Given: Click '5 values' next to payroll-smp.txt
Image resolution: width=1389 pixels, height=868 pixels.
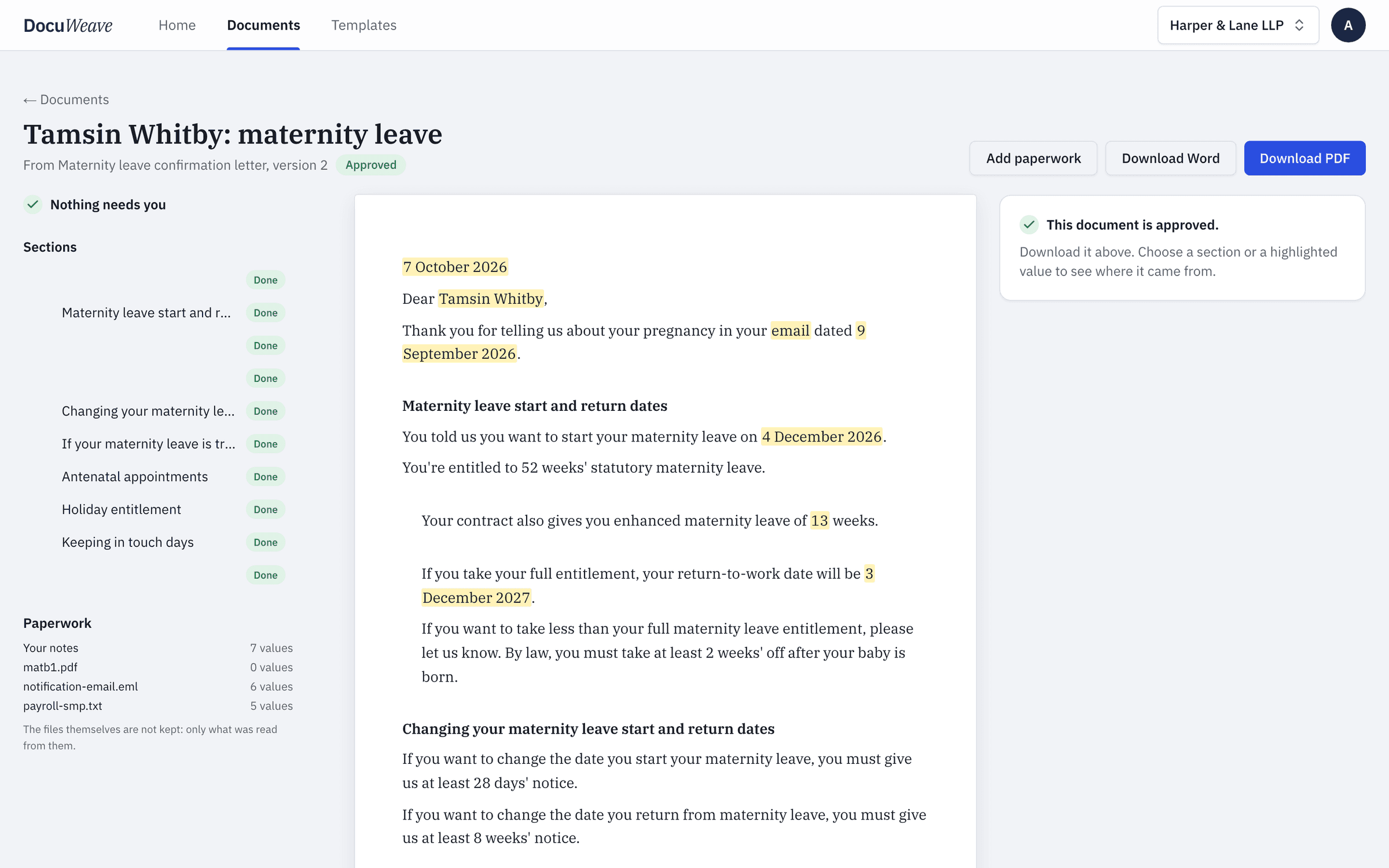Looking at the screenshot, I should coord(271,706).
